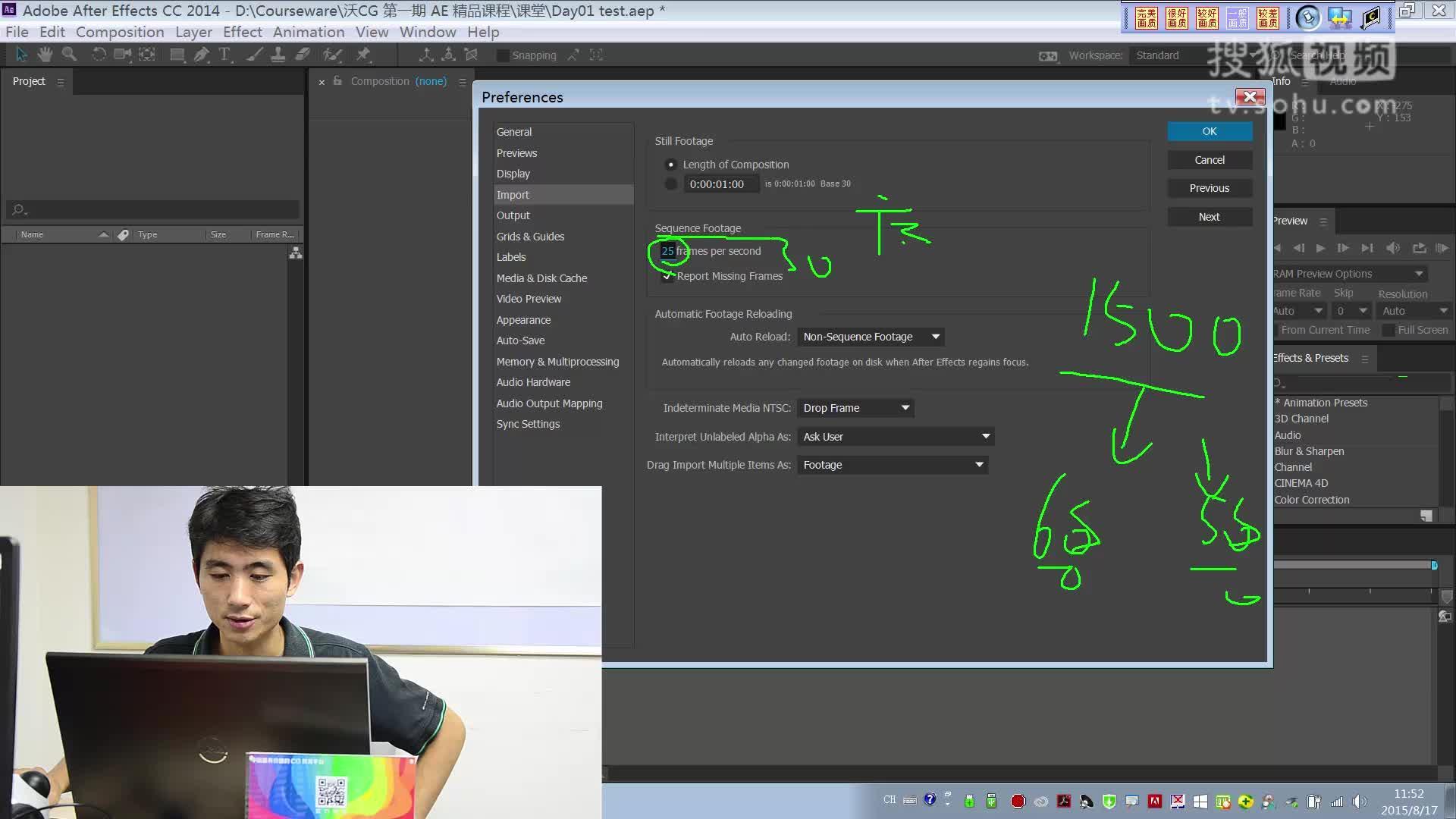The height and width of the screenshot is (819, 1456).
Task: Select the Eraser tool
Action: pyautogui.click(x=303, y=55)
